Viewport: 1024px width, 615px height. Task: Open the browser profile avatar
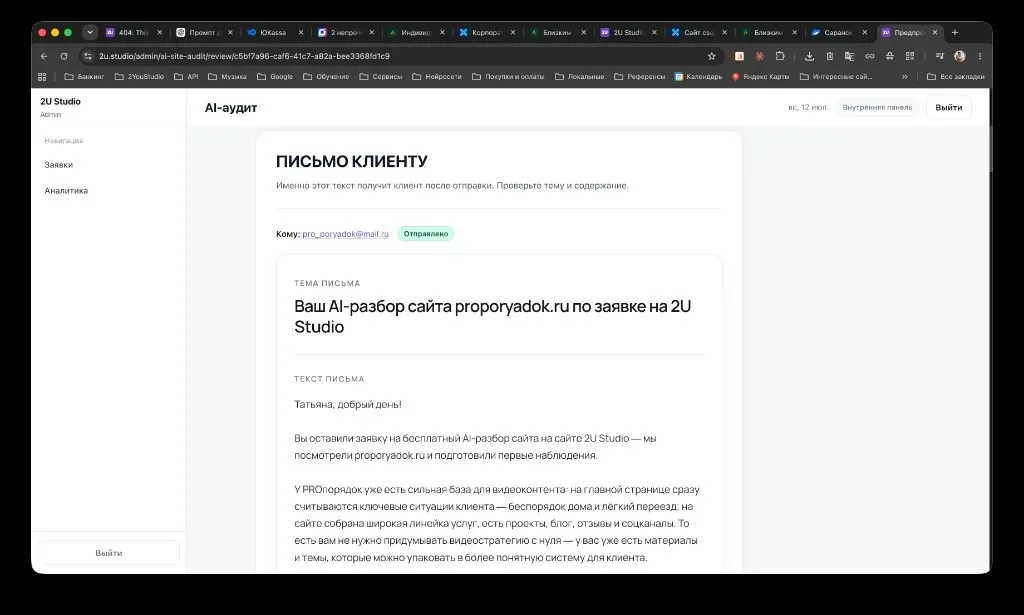click(x=959, y=56)
